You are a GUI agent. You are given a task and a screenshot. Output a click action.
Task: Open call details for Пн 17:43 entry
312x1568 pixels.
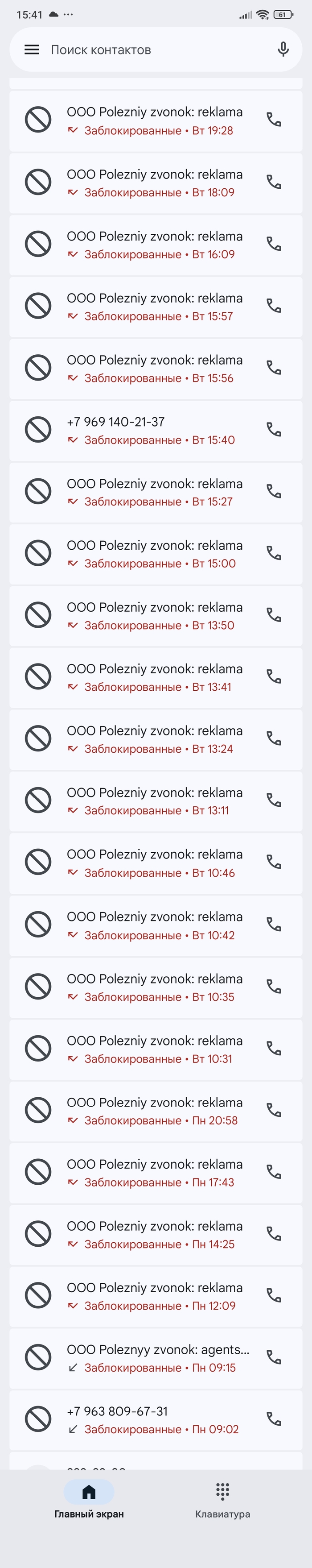(x=152, y=1173)
